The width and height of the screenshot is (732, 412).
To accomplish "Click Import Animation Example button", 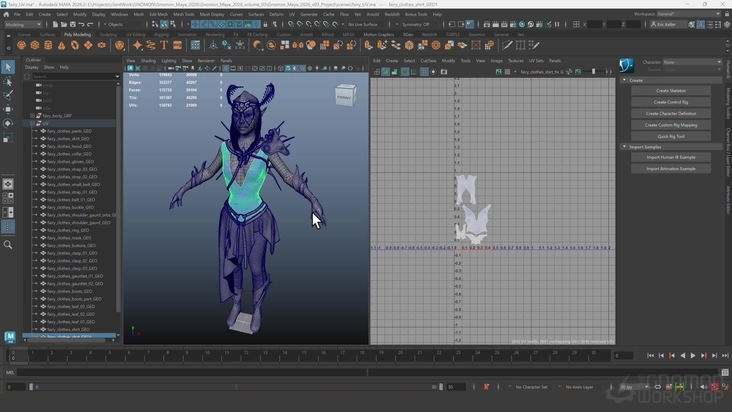I will pyautogui.click(x=671, y=169).
